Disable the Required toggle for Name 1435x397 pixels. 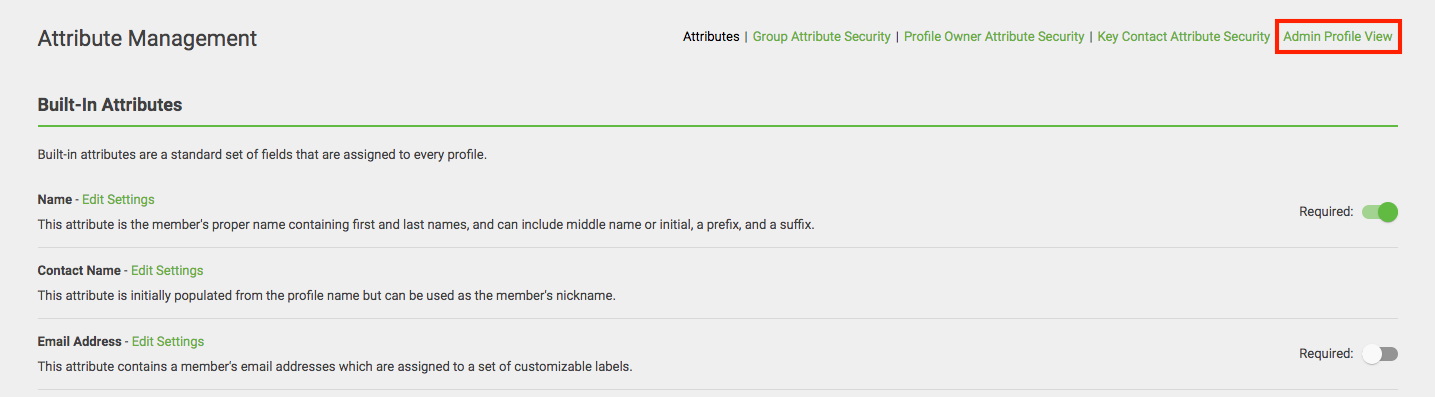point(1380,212)
